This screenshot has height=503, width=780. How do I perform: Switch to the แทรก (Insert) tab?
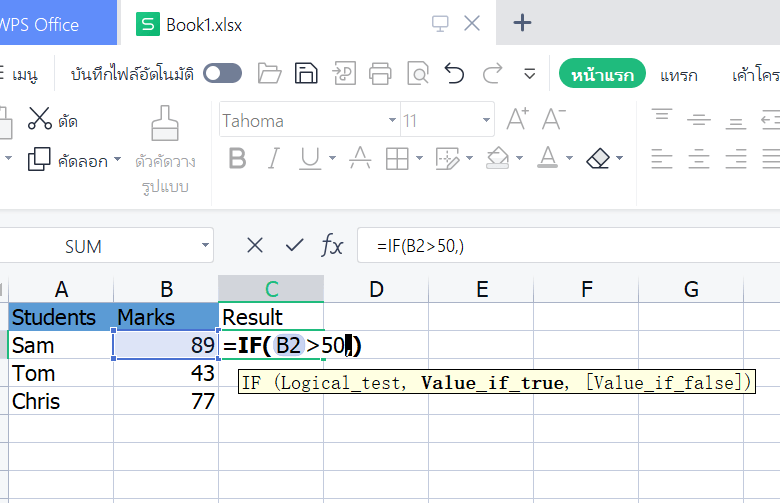[x=679, y=75]
